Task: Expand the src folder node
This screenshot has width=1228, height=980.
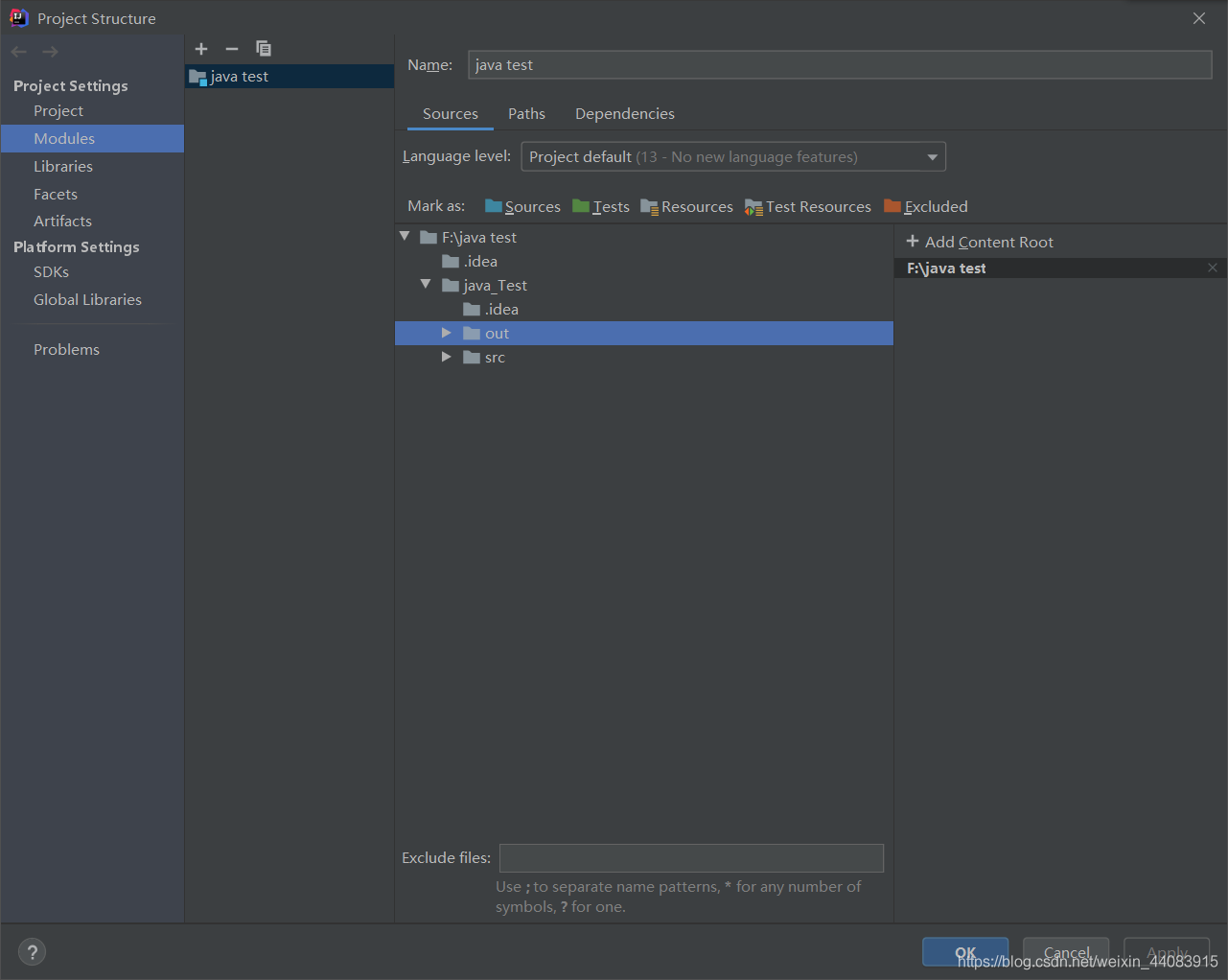Action: click(x=446, y=357)
